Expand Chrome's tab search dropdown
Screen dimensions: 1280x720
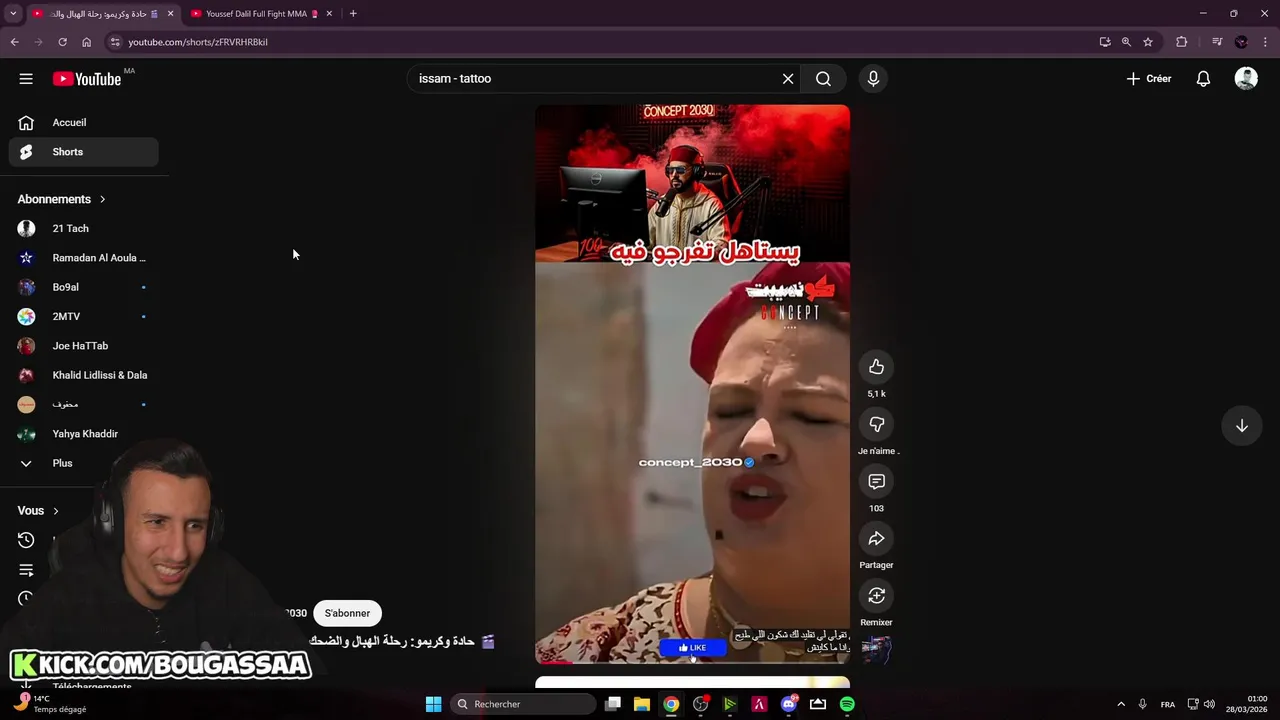point(13,14)
